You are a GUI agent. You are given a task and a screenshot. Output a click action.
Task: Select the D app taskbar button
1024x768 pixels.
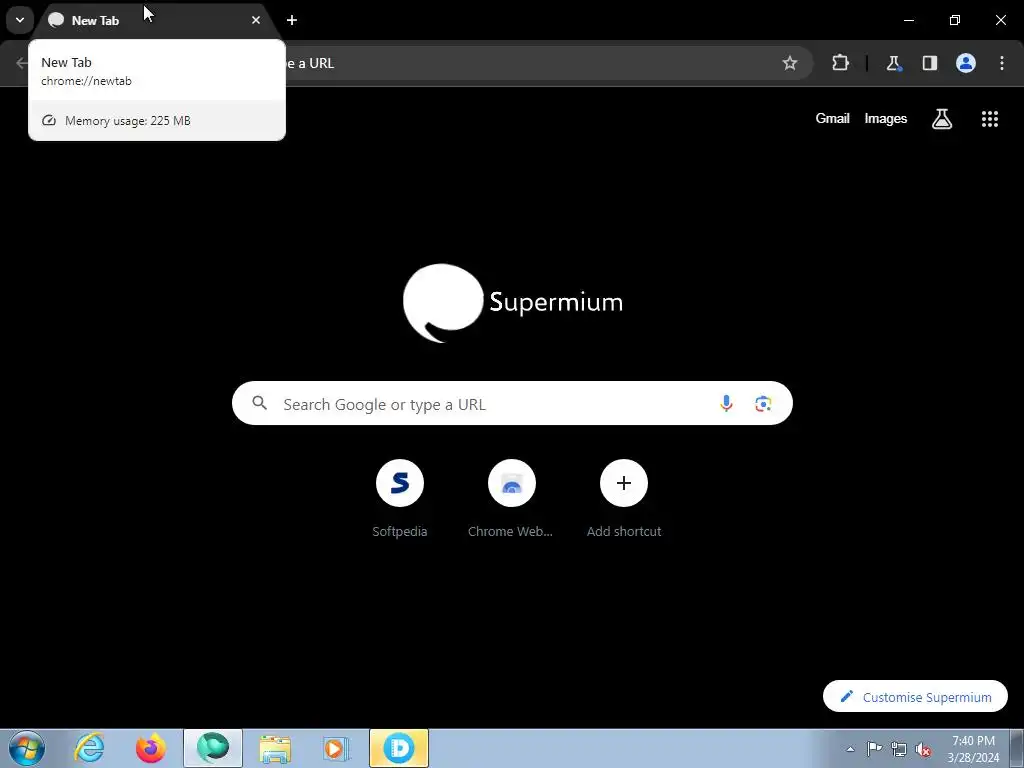399,748
